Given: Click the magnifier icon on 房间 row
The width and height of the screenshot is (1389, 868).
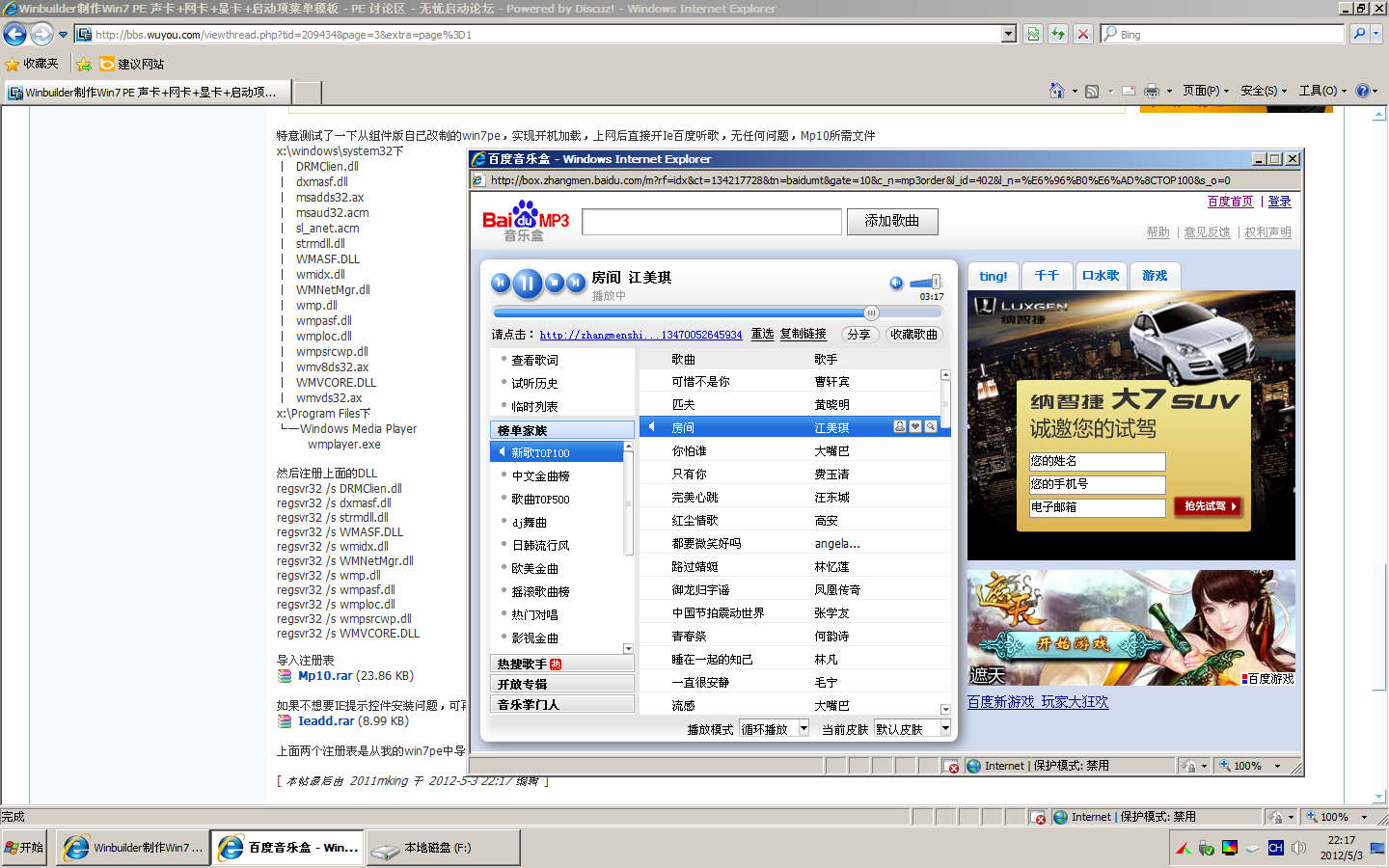Looking at the screenshot, I should pyautogui.click(x=931, y=426).
